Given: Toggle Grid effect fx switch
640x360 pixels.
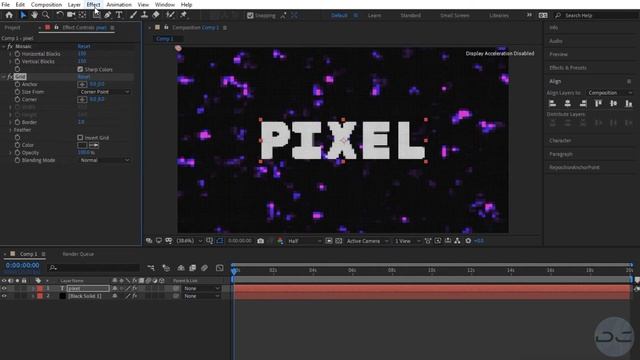Looking at the screenshot, I should [x=10, y=76].
